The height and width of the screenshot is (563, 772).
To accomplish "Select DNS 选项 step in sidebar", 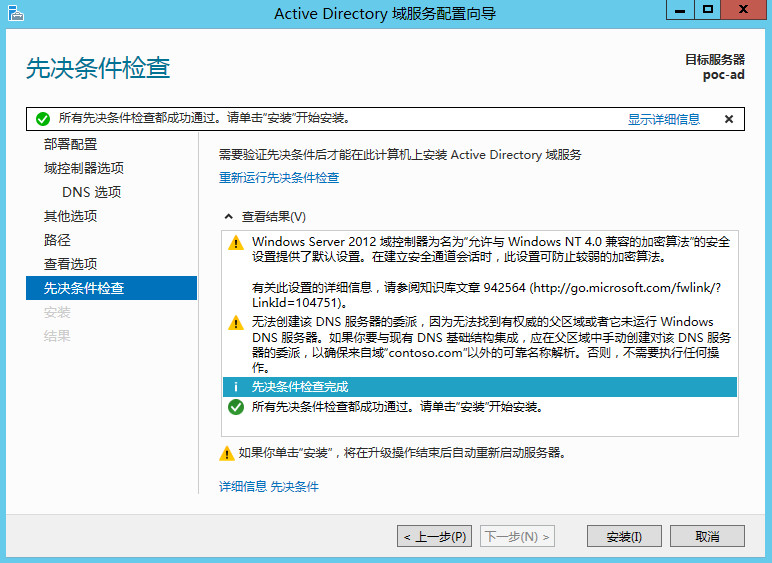I will click(92, 192).
